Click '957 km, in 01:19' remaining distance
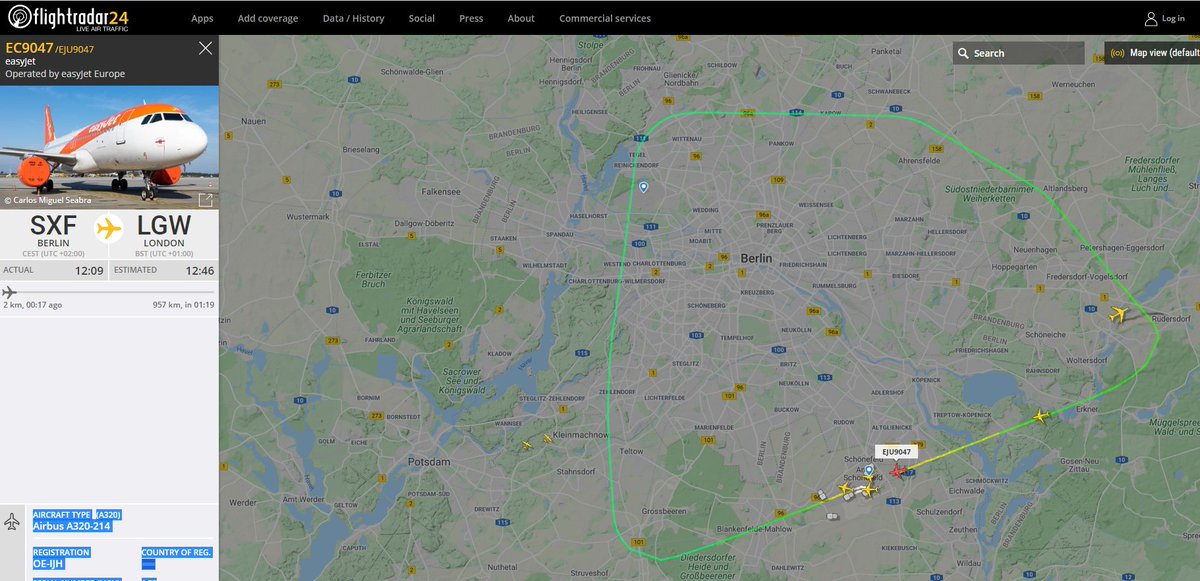Screen dimensions: 1200x581 pos(183,305)
